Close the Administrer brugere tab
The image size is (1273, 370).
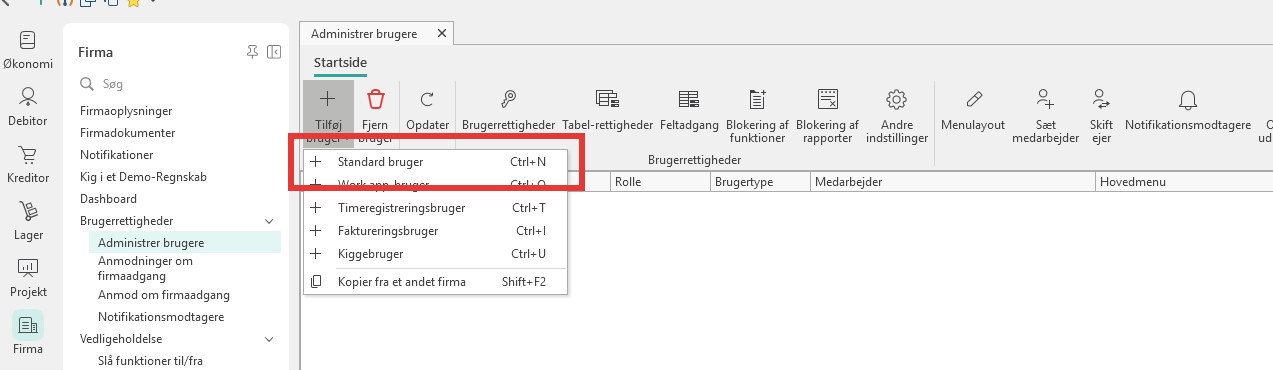coord(442,33)
